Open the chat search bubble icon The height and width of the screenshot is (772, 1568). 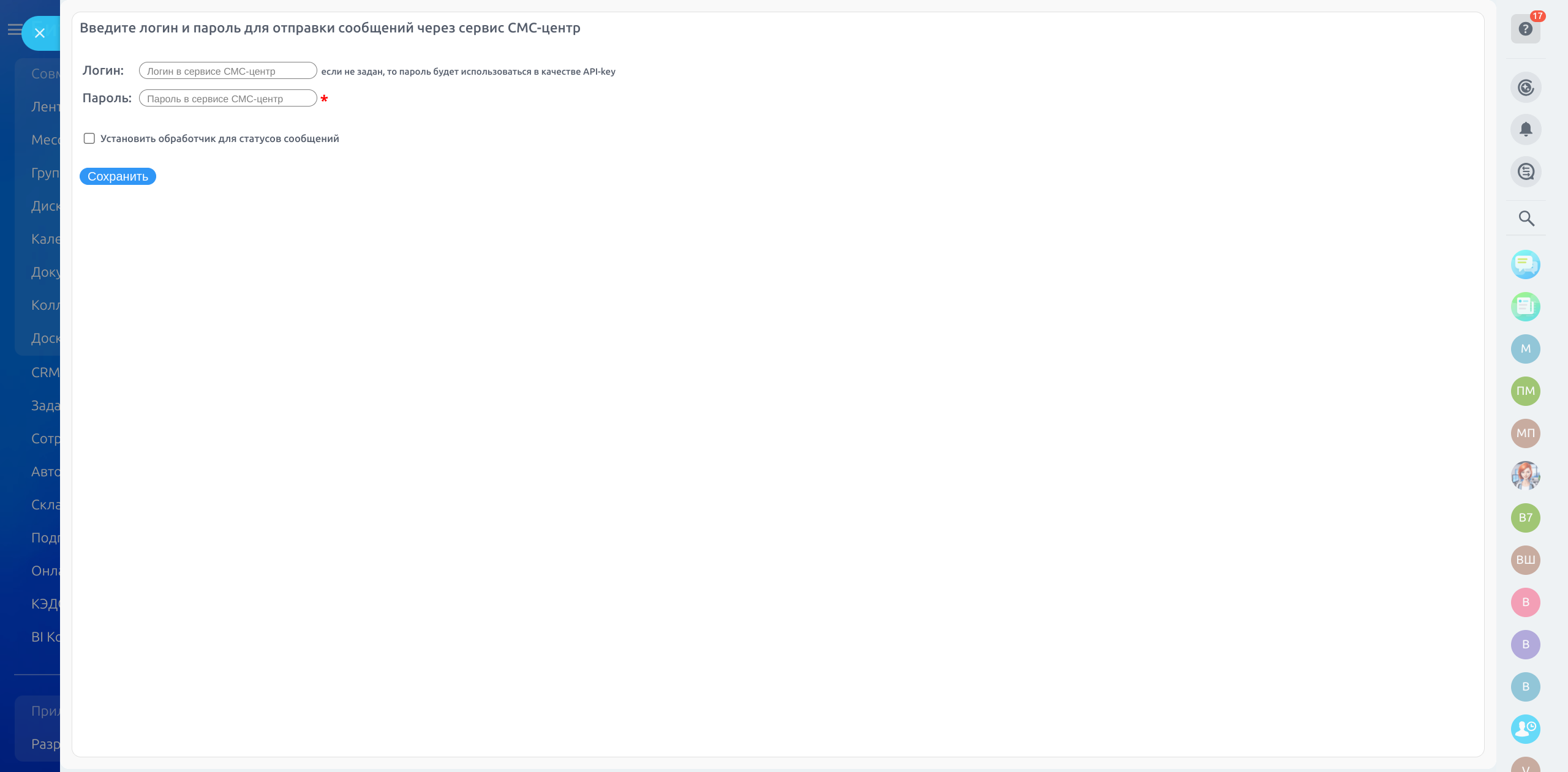(1526, 172)
